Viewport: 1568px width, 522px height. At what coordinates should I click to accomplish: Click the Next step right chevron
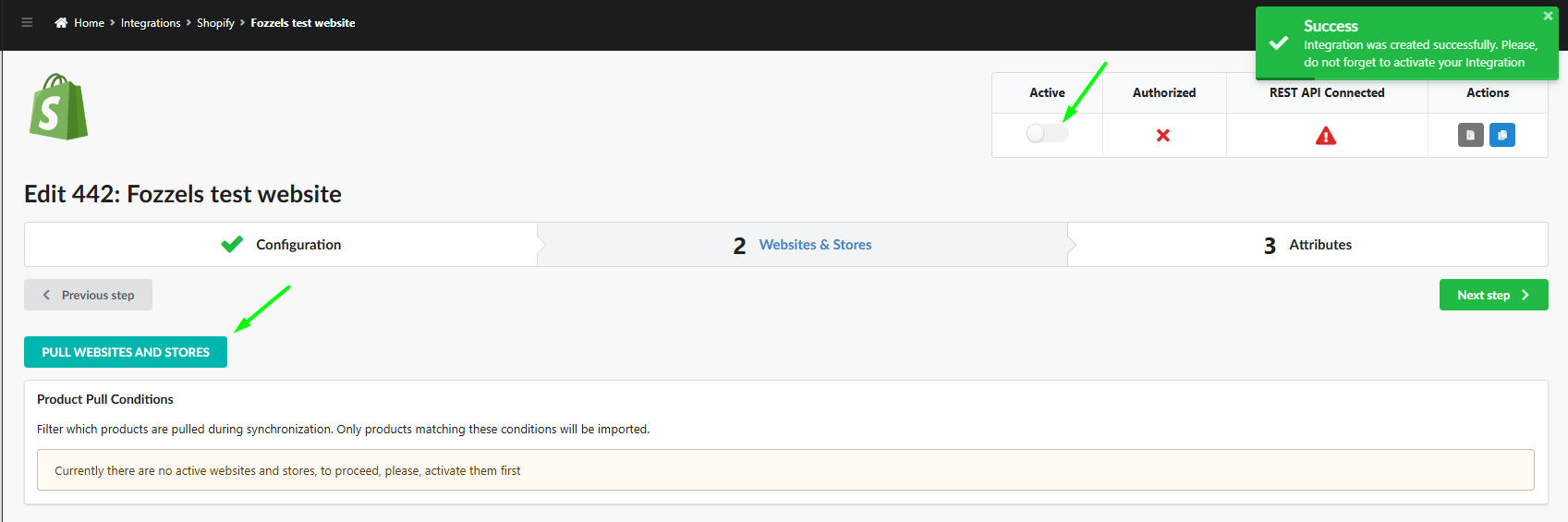point(1525,295)
